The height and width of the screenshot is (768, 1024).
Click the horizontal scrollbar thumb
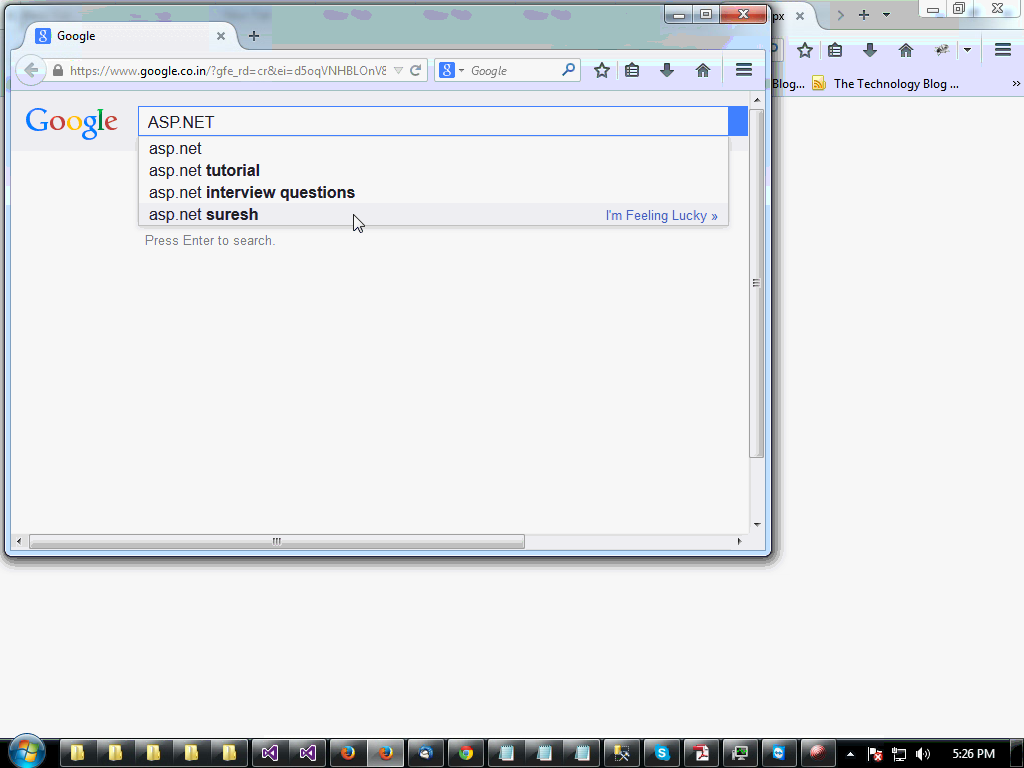pos(277,541)
